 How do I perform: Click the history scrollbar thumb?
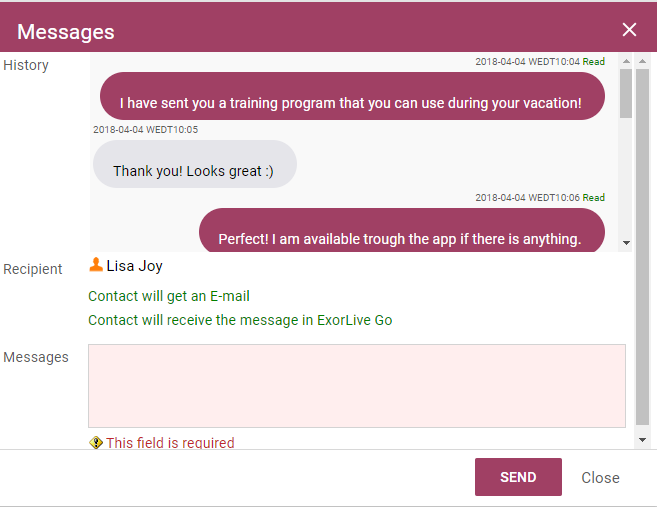click(626, 94)
